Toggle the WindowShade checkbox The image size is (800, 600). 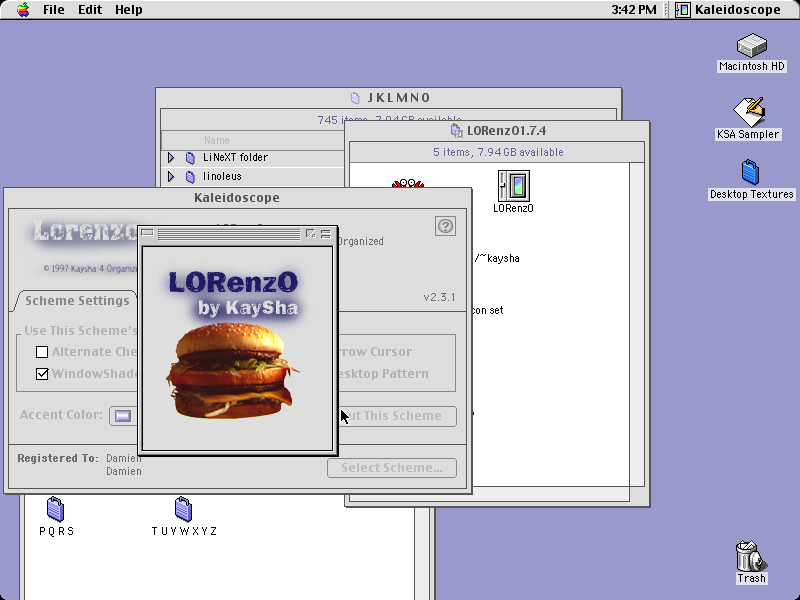point(42,374)
